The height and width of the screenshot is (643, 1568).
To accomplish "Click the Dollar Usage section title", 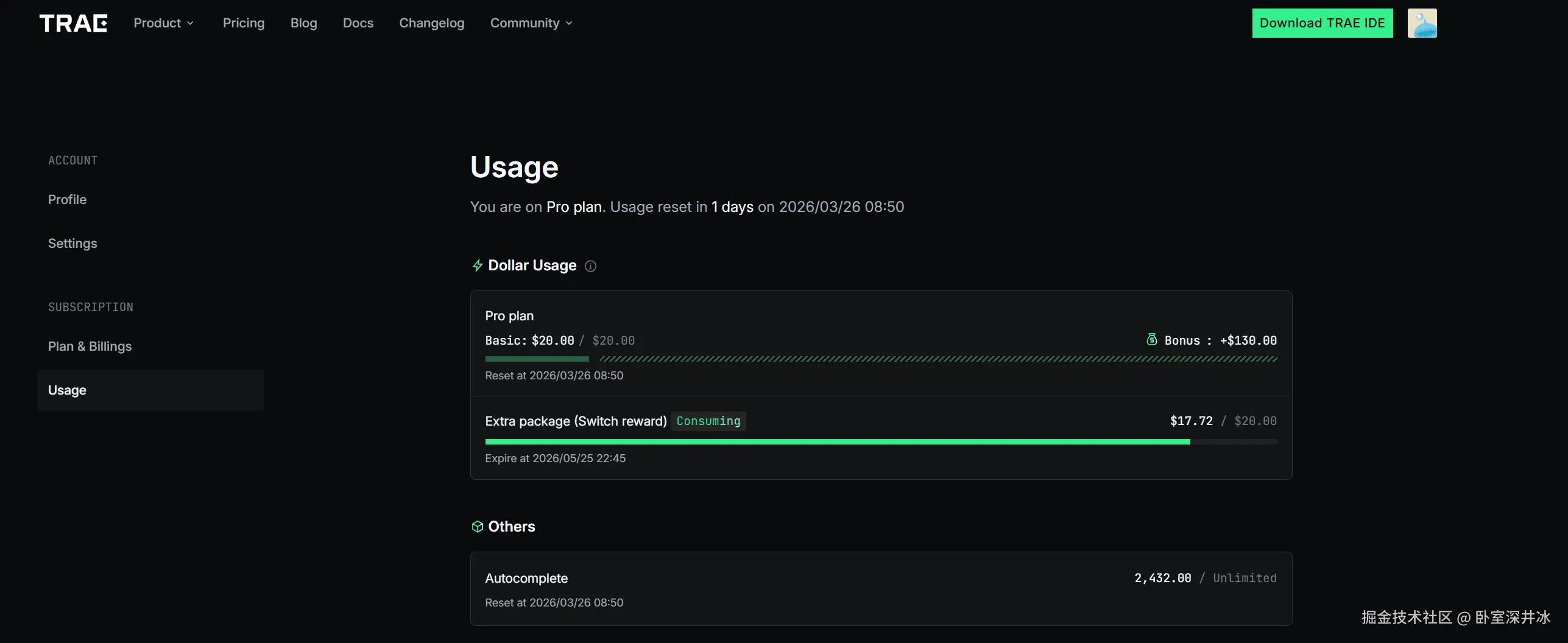I will point(532,265).
